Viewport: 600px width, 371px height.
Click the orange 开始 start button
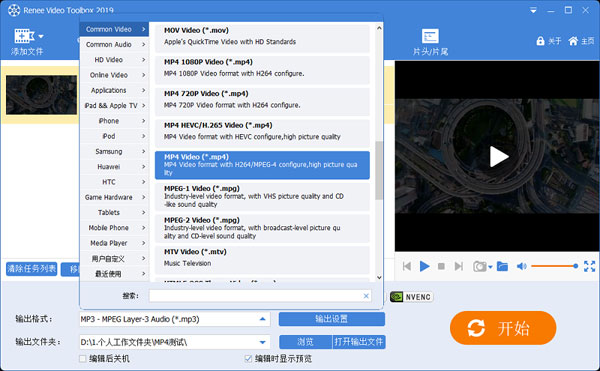[x=503, y=328]
